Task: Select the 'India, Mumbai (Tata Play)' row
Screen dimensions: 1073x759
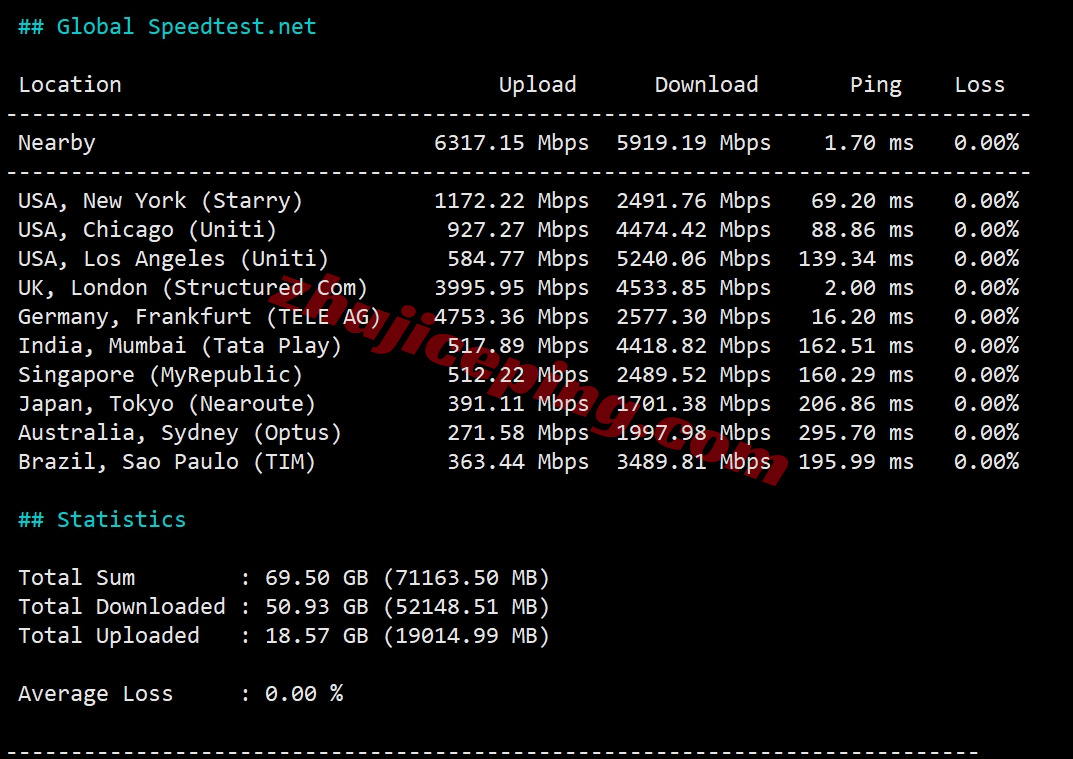Action: (x=180, y=345)
